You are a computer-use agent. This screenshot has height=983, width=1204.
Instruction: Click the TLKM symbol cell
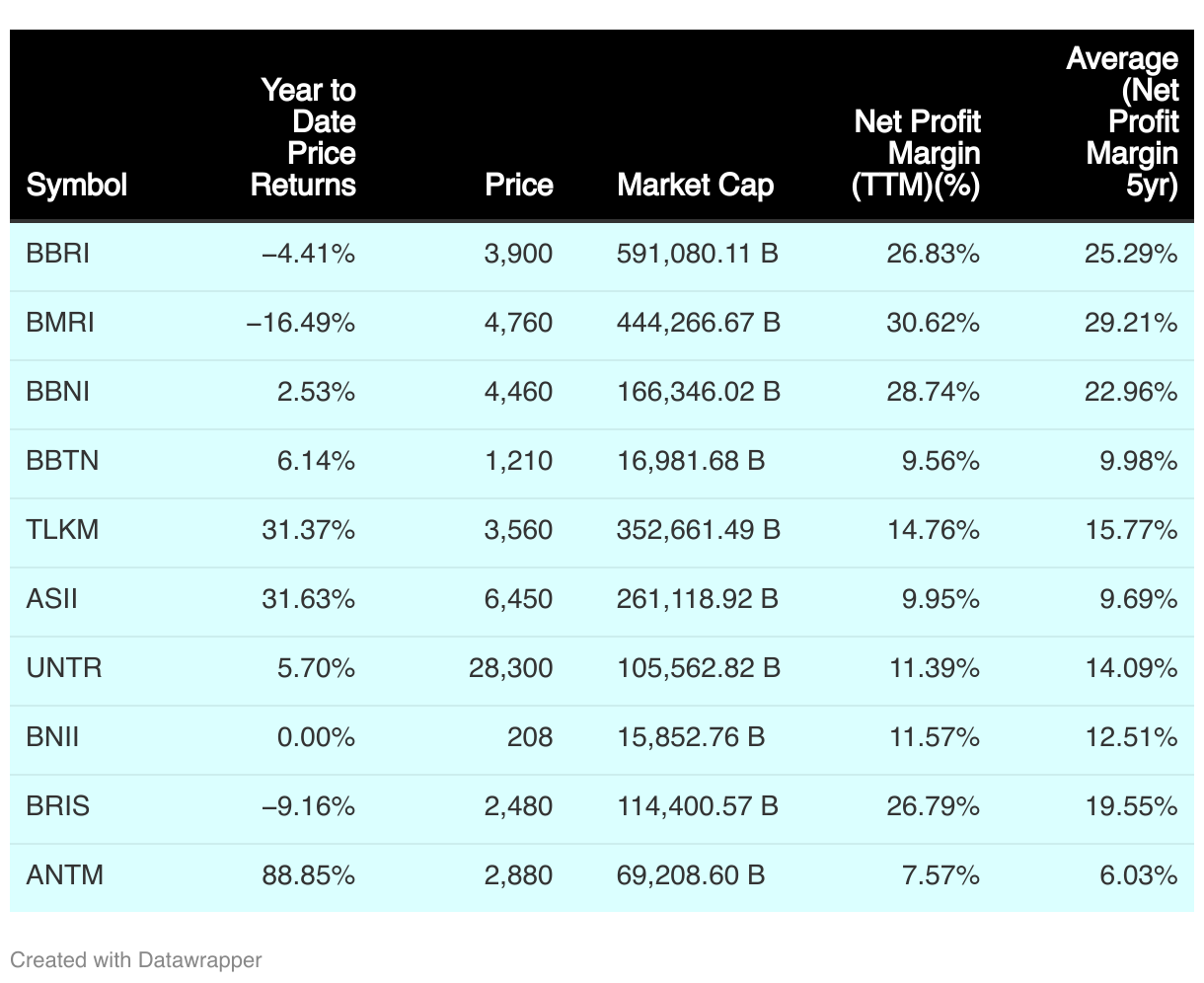pos(63,530)
